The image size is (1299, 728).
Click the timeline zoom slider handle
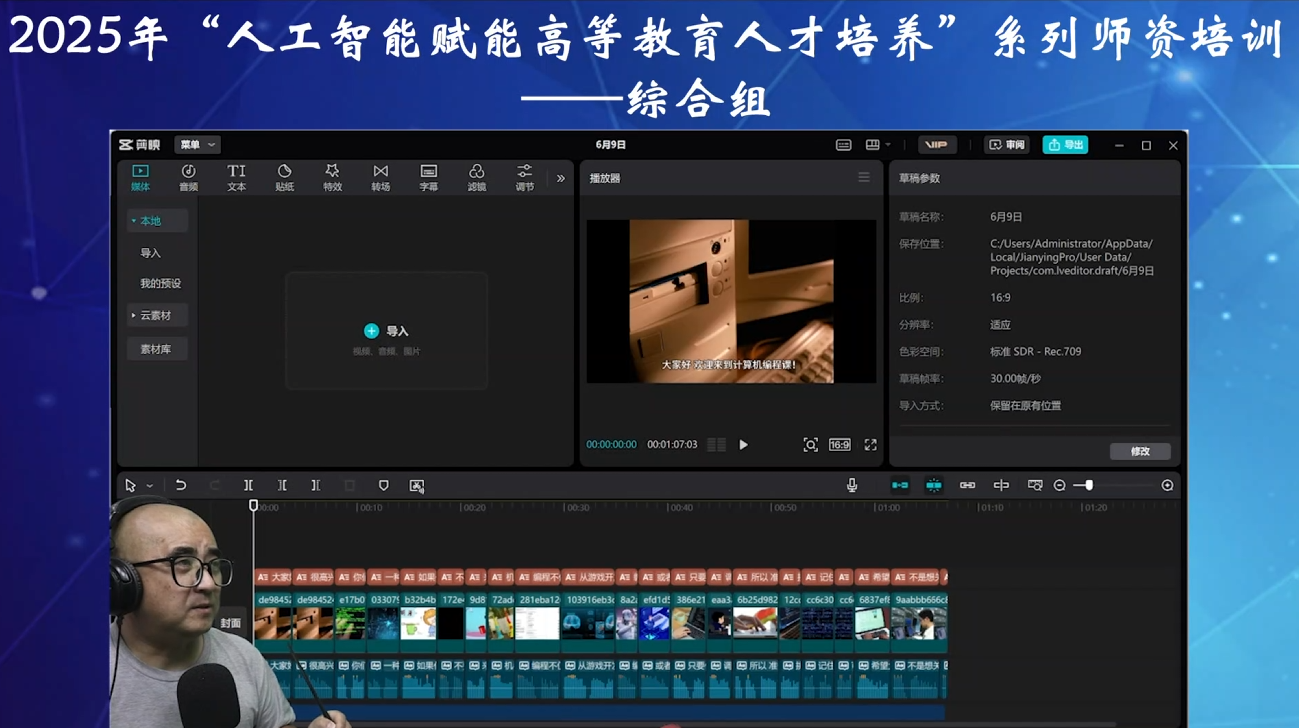coord(1089,485)
